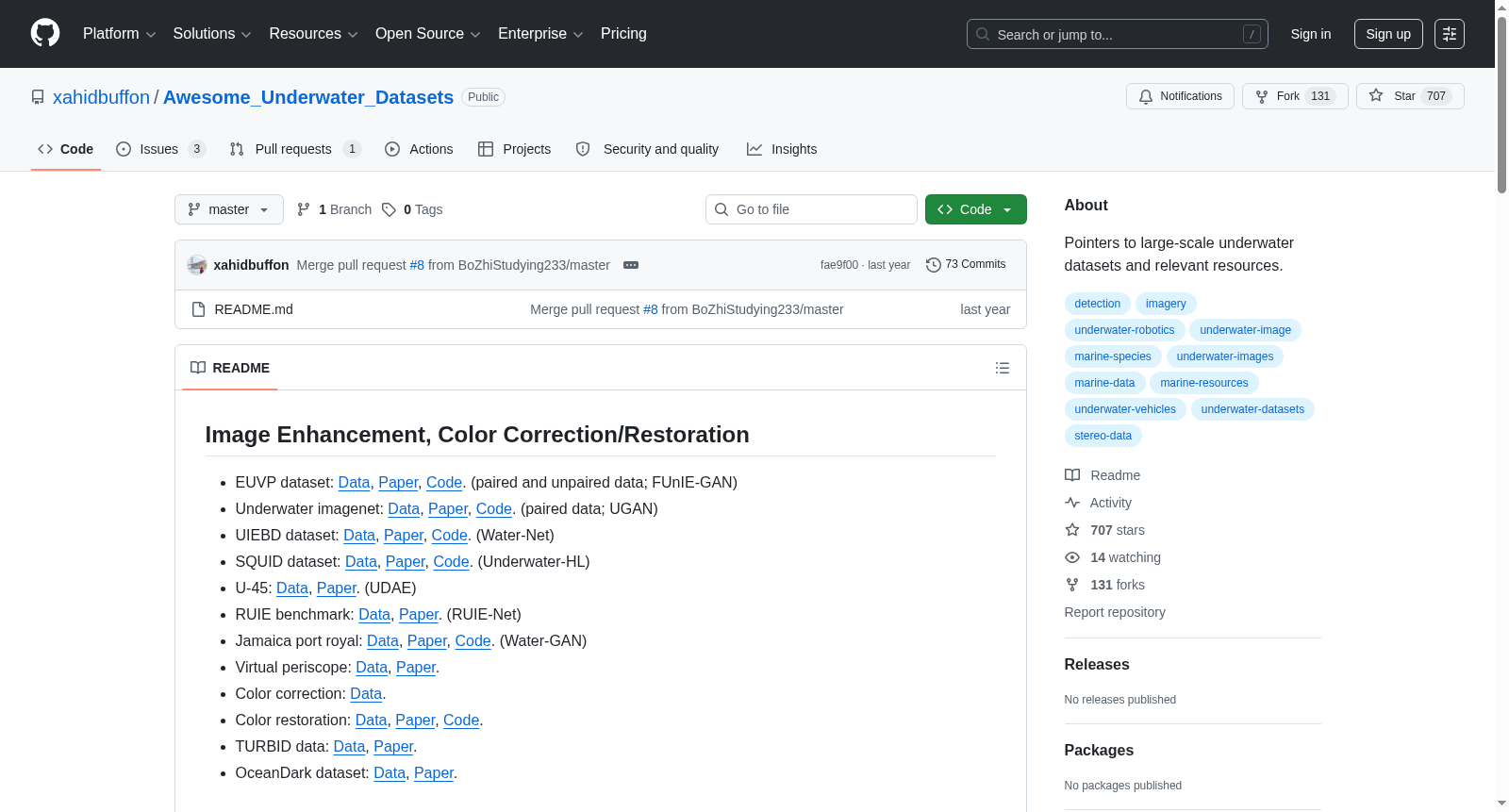This screenshot has height=812, width=1509.
Task: Fork the repository using Fork button
Action: pyautogui.click(x=1295, y=96)
